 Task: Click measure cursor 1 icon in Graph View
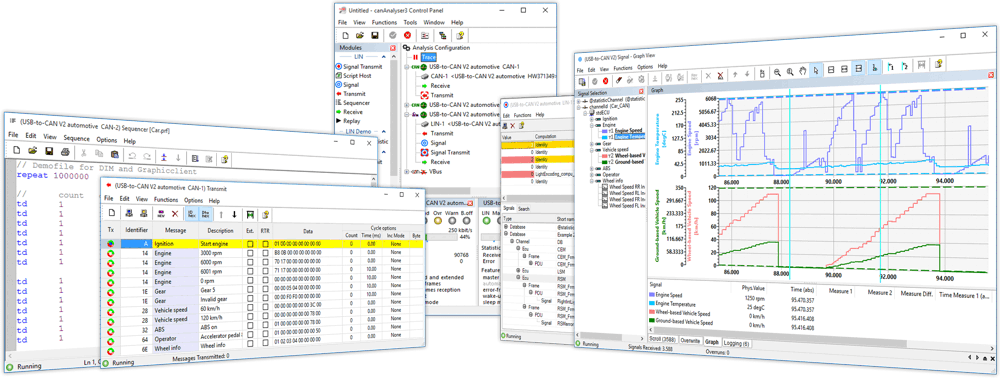tap(891, 68)
